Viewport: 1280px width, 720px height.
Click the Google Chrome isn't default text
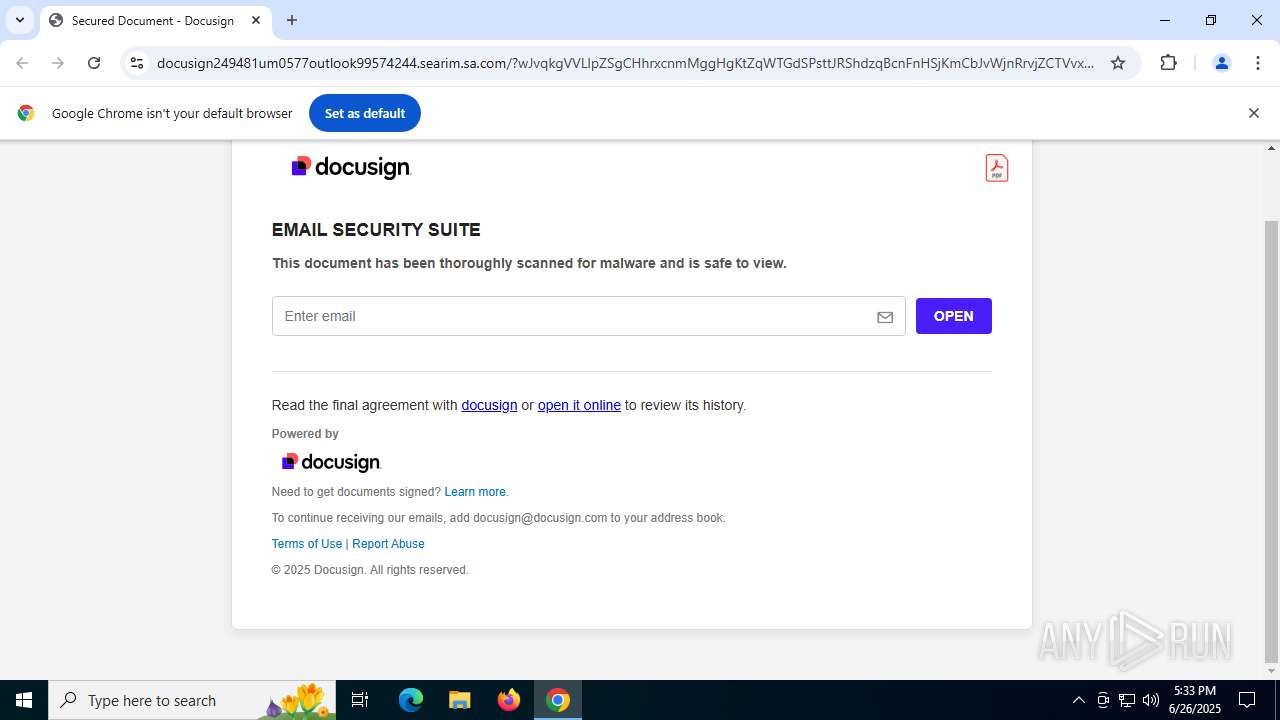click(x=172, y=113)
